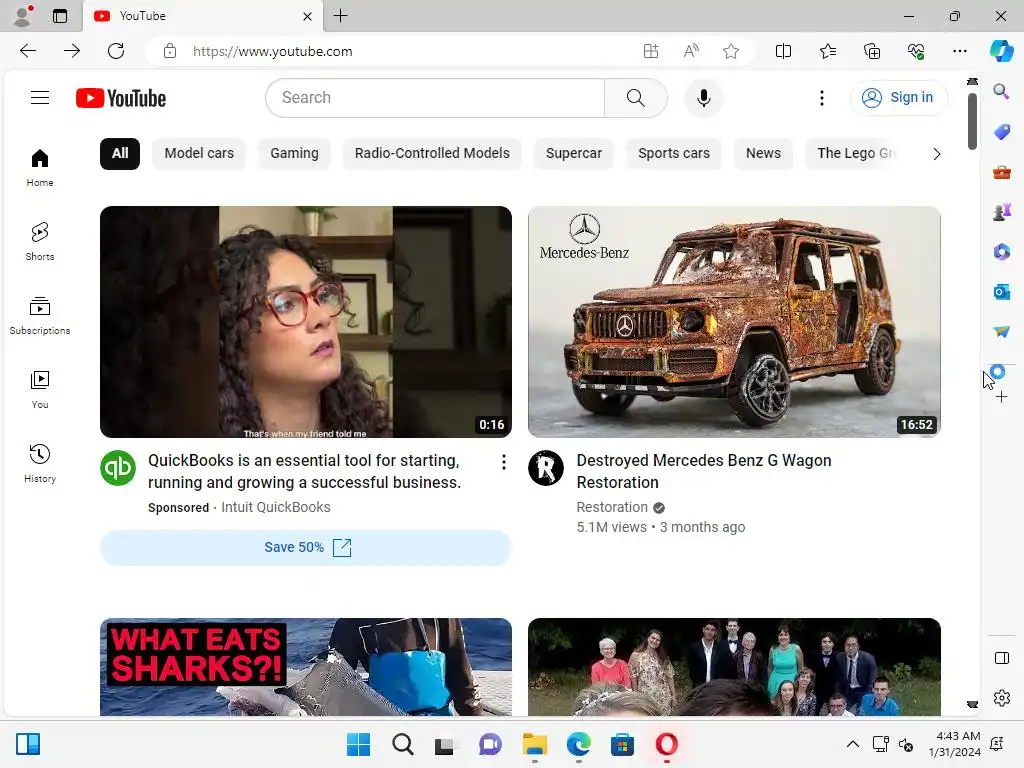Screen dimensions: 1024x768
Task: Open Outlook in Edge sidebar
Action: 1001,291
